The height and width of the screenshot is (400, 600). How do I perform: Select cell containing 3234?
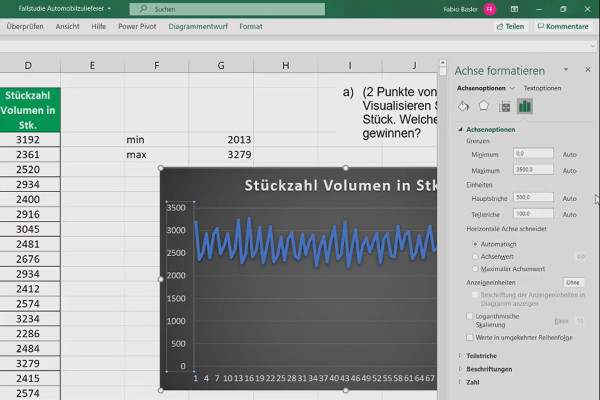(30, 319)
